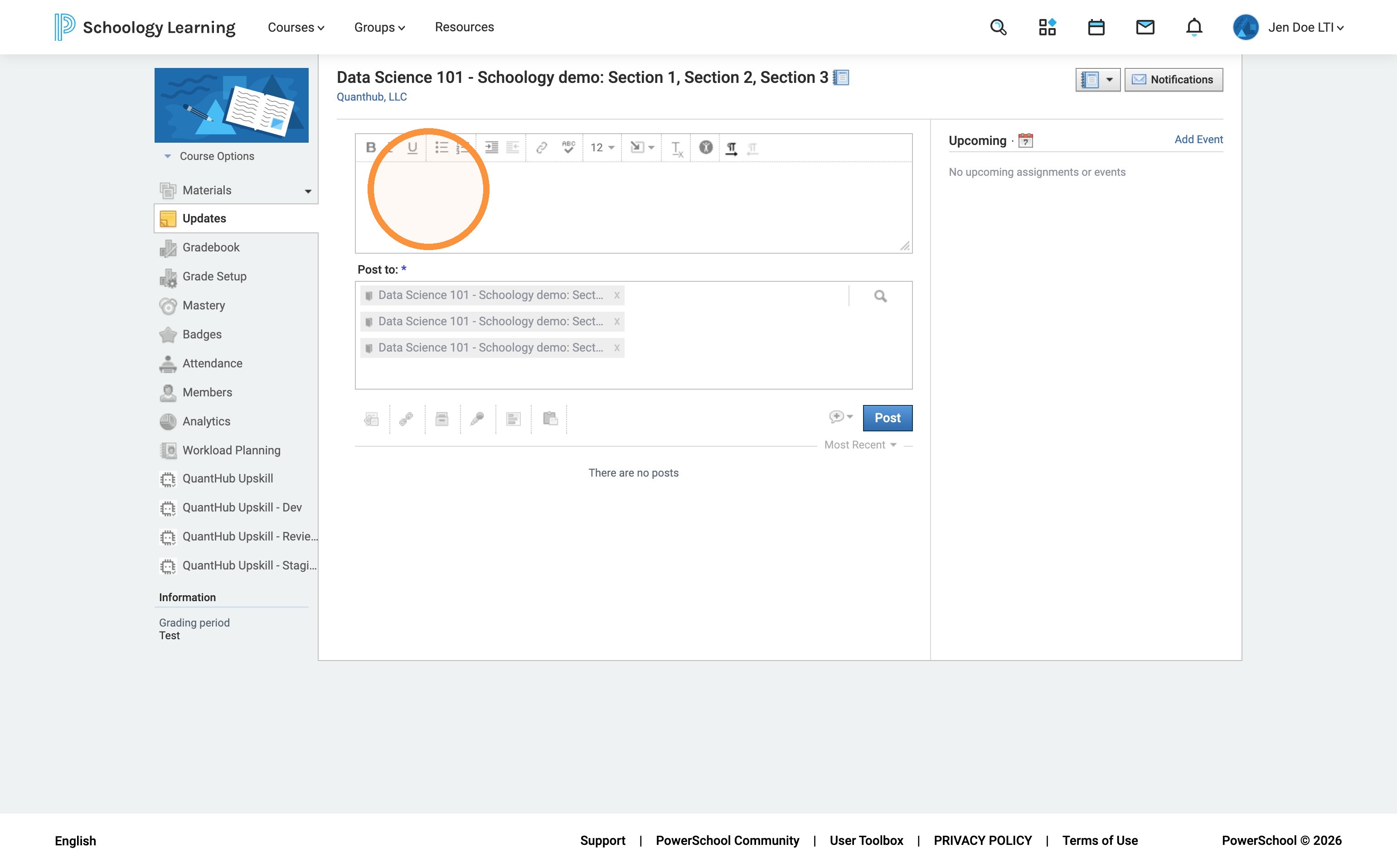The image size is (1397, 868).
Task: Open search with the header magnifier icon
Action: (x=999, y=27)
